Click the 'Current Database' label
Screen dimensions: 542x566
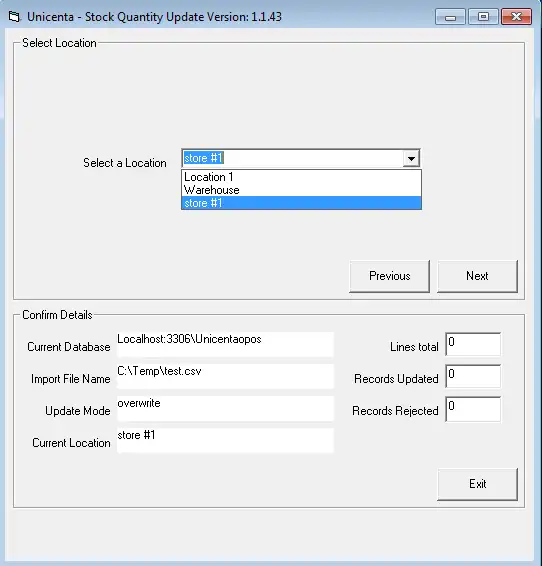(69, 347)
